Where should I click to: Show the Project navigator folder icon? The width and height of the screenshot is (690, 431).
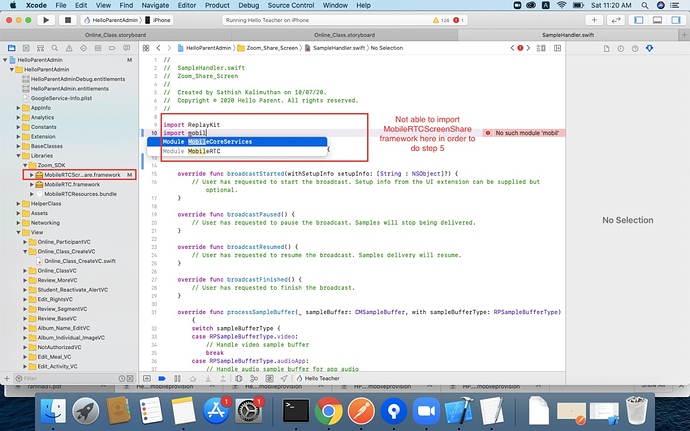[x=12, y=48]
